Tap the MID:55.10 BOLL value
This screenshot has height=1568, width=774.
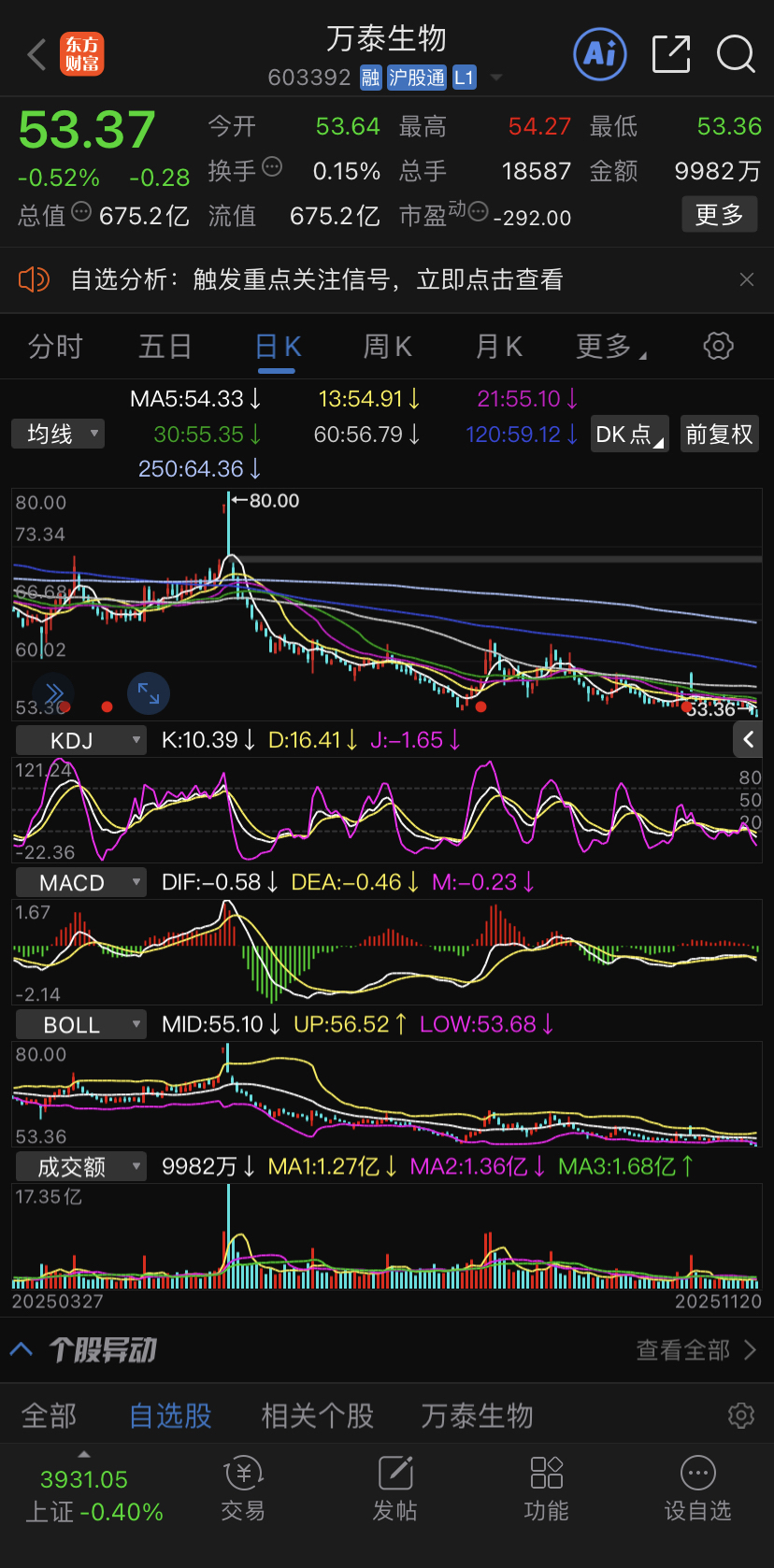pyautogui.click(x=221, y=1024)
